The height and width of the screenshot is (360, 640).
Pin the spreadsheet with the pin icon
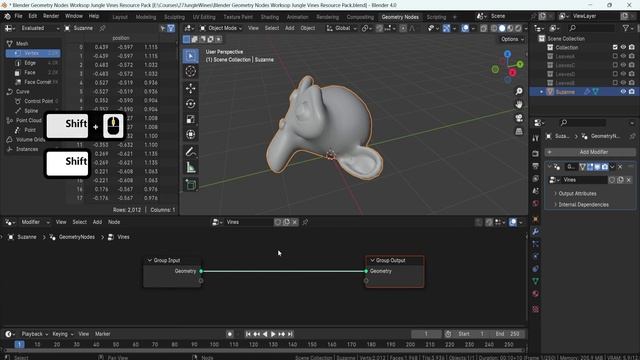coord(102,28)
